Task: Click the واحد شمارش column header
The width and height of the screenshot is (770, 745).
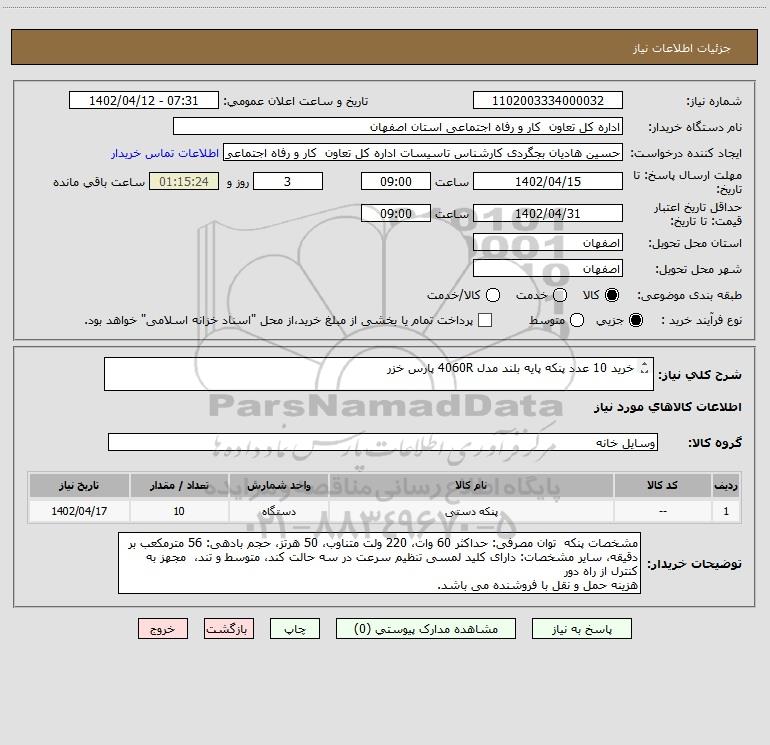Action: click(278, 485)
